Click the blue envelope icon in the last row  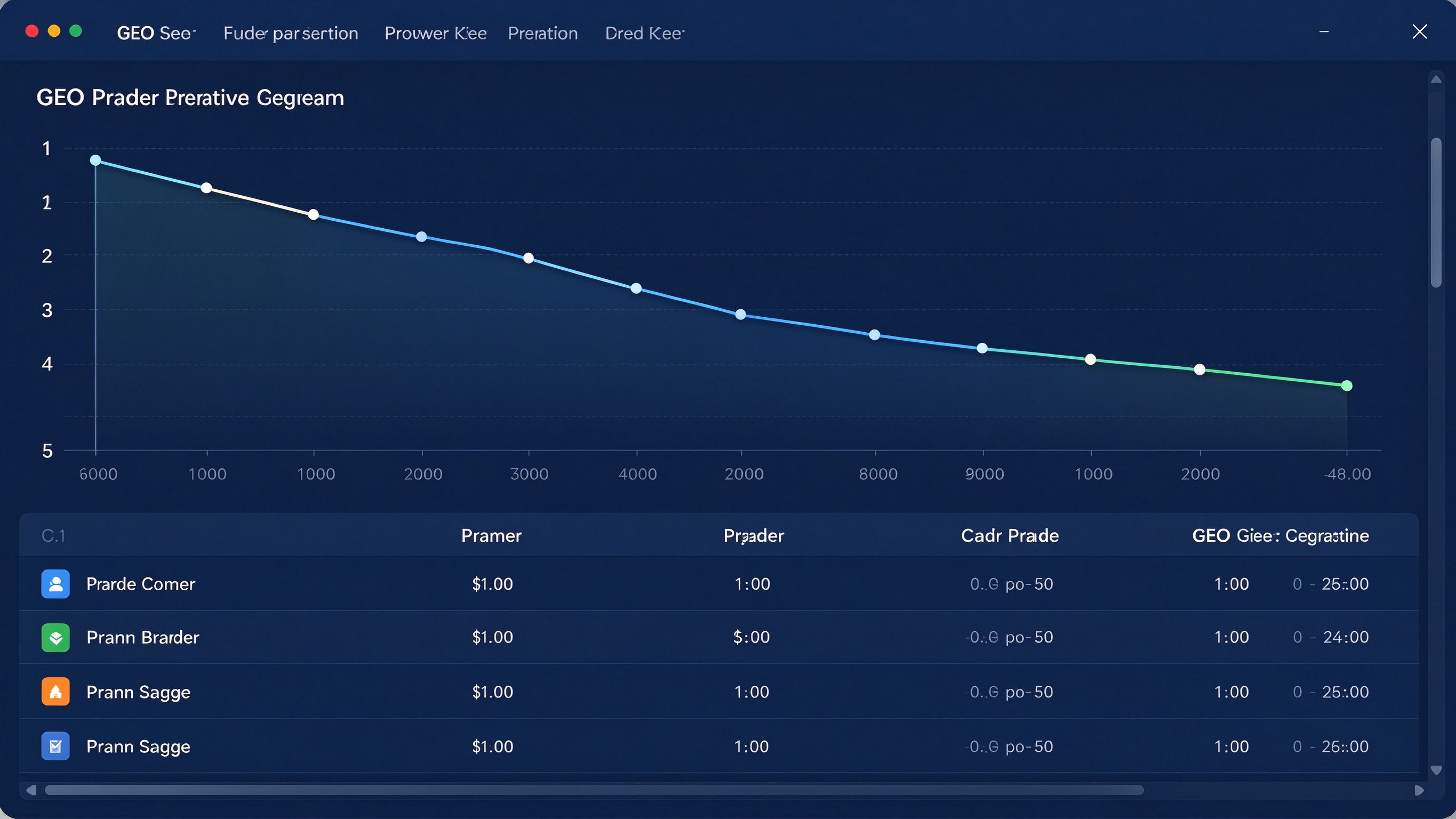click(55, 746)
